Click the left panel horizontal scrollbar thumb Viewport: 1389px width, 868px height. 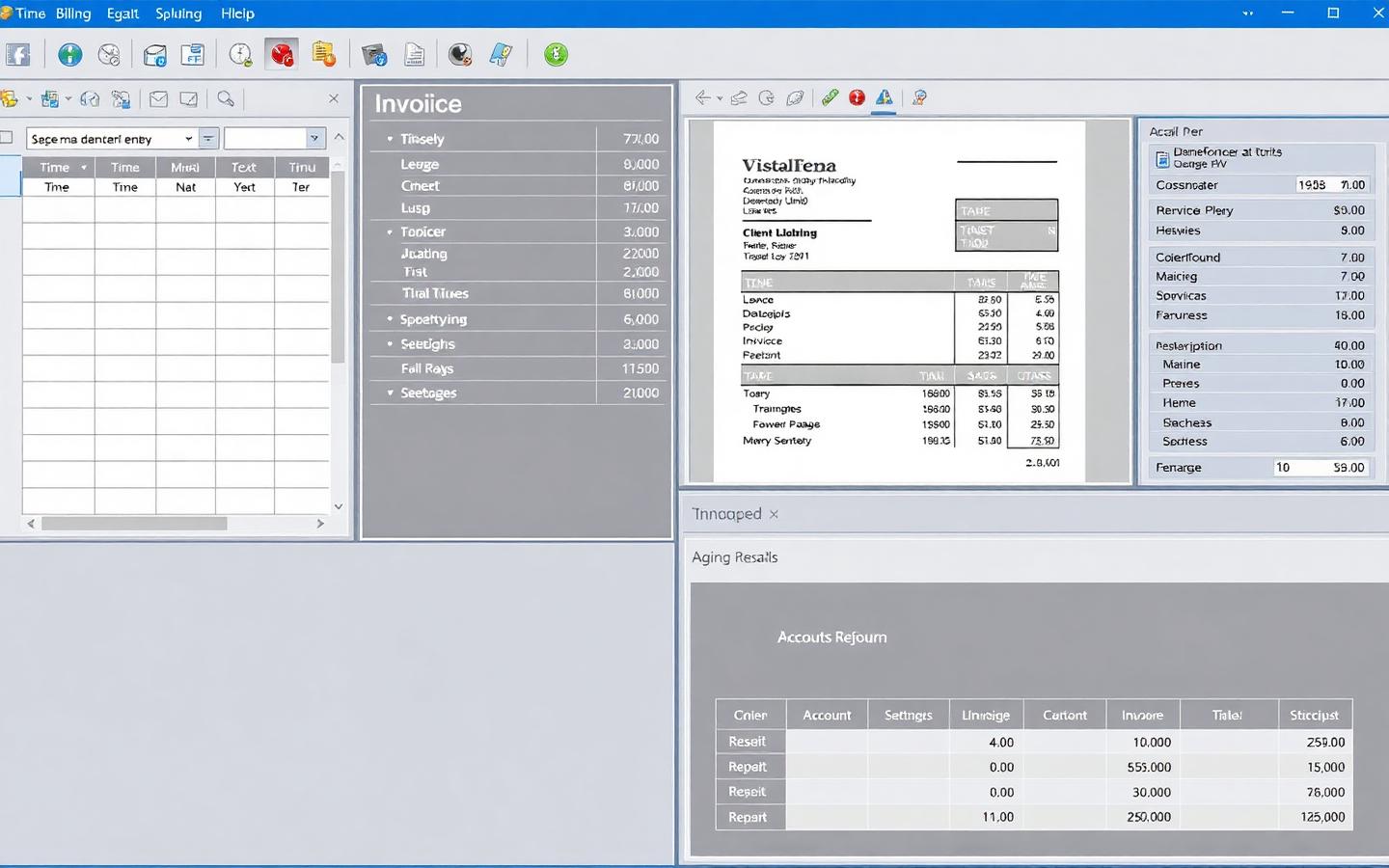pyautogui.click(x=134, y=524)
